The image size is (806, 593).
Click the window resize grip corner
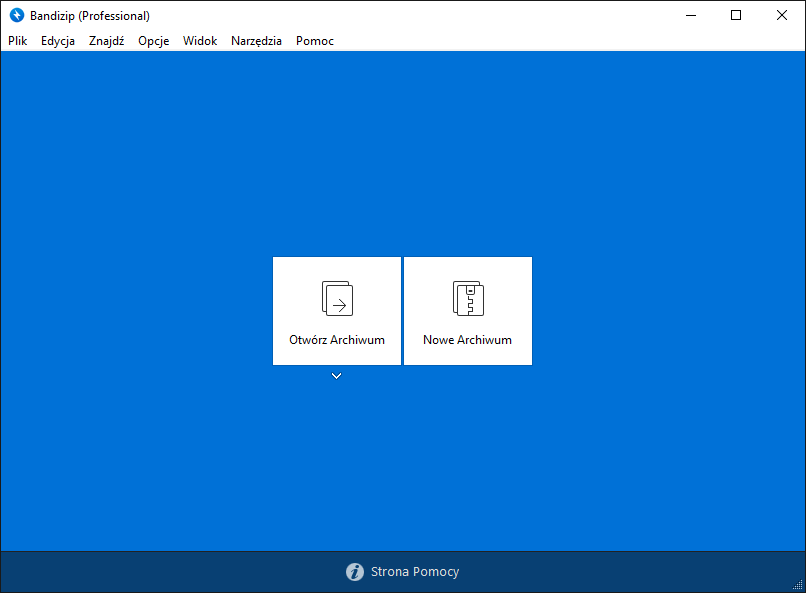[798, 585]
